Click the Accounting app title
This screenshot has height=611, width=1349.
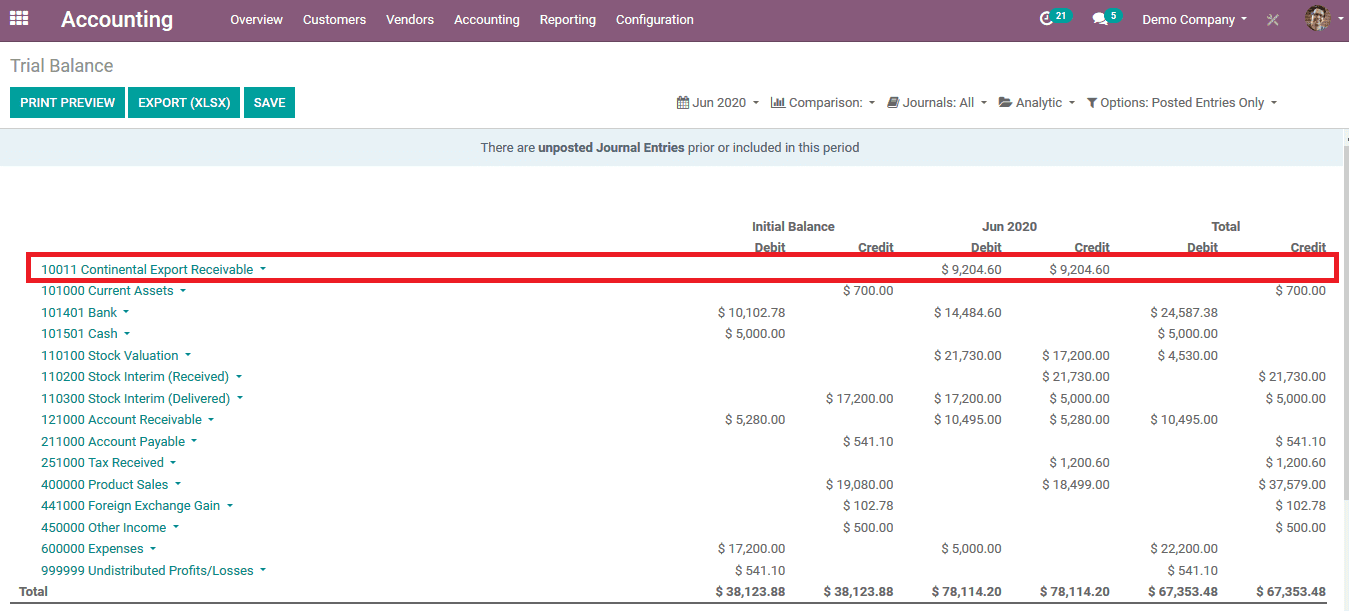117,19
